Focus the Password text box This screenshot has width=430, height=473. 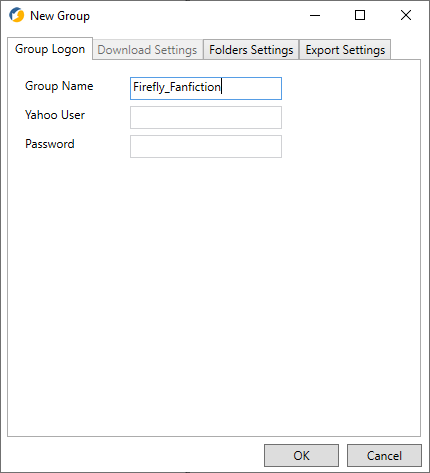pos(206,146)
